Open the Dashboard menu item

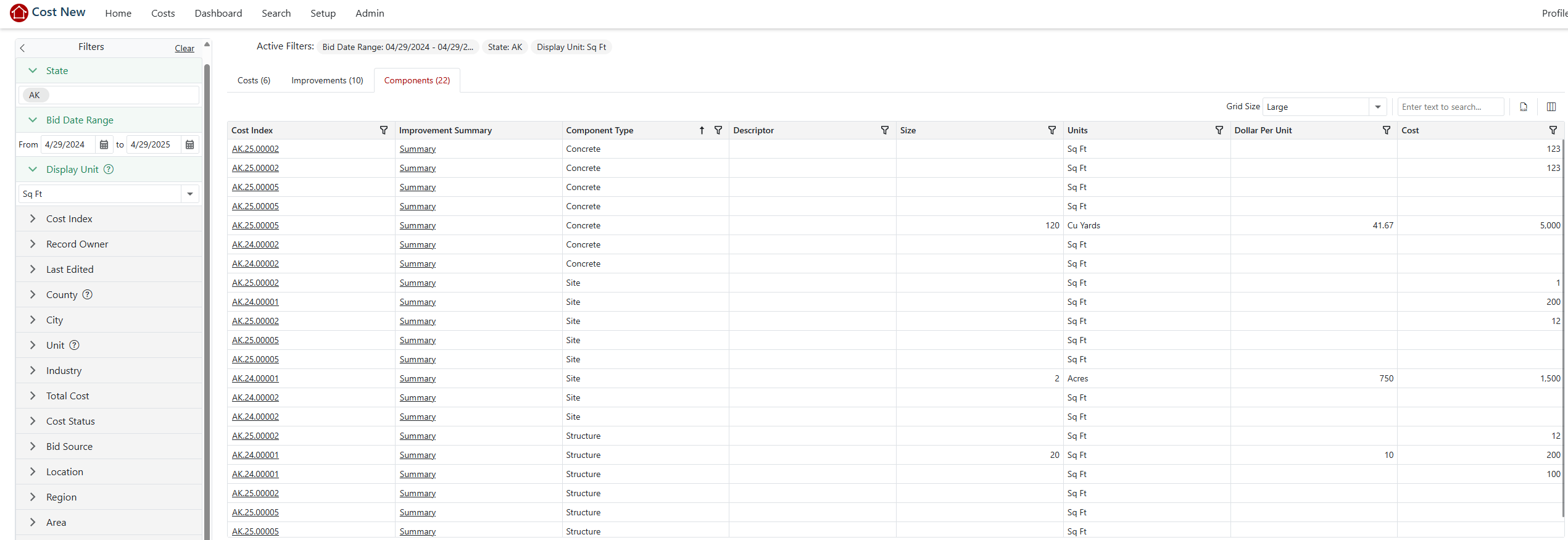coord(218,13)
